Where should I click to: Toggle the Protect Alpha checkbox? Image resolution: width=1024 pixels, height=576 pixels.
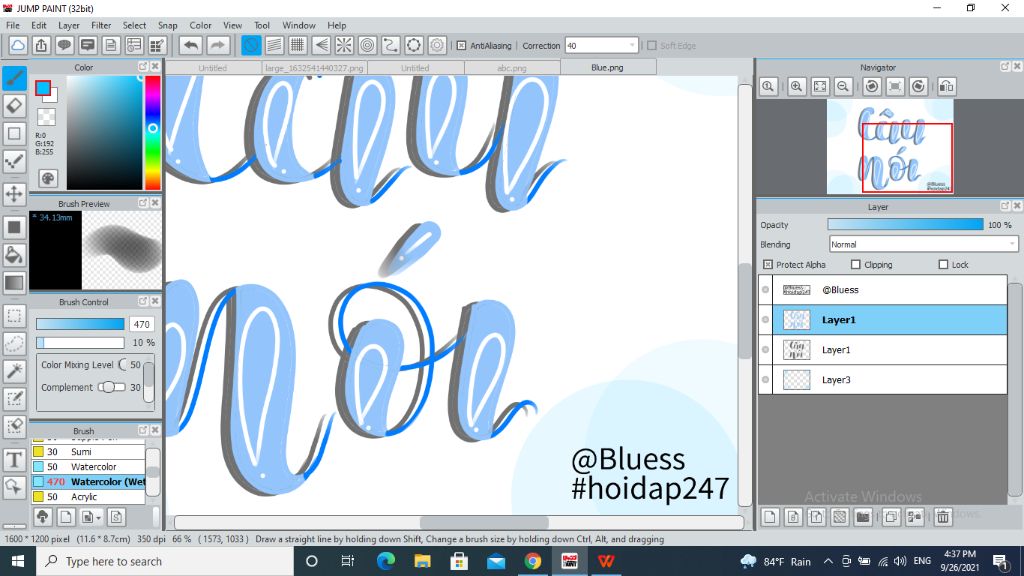pyautogui.click(x=768, y=264)
